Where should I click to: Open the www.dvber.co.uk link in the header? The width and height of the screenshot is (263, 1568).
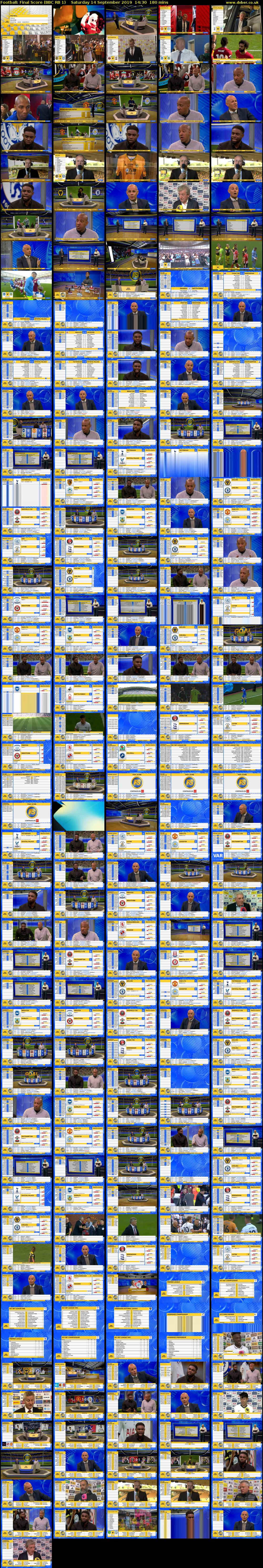point(242,2)
